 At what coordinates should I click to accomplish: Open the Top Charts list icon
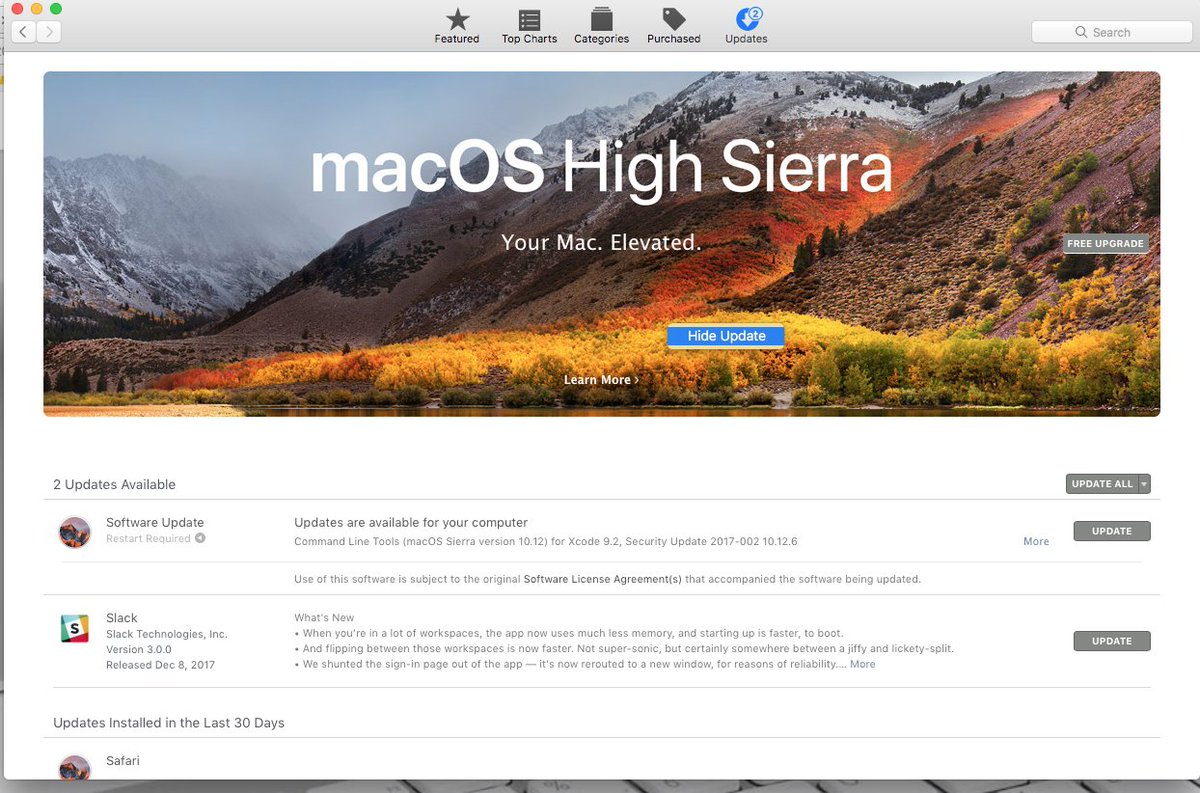[529, 19]
